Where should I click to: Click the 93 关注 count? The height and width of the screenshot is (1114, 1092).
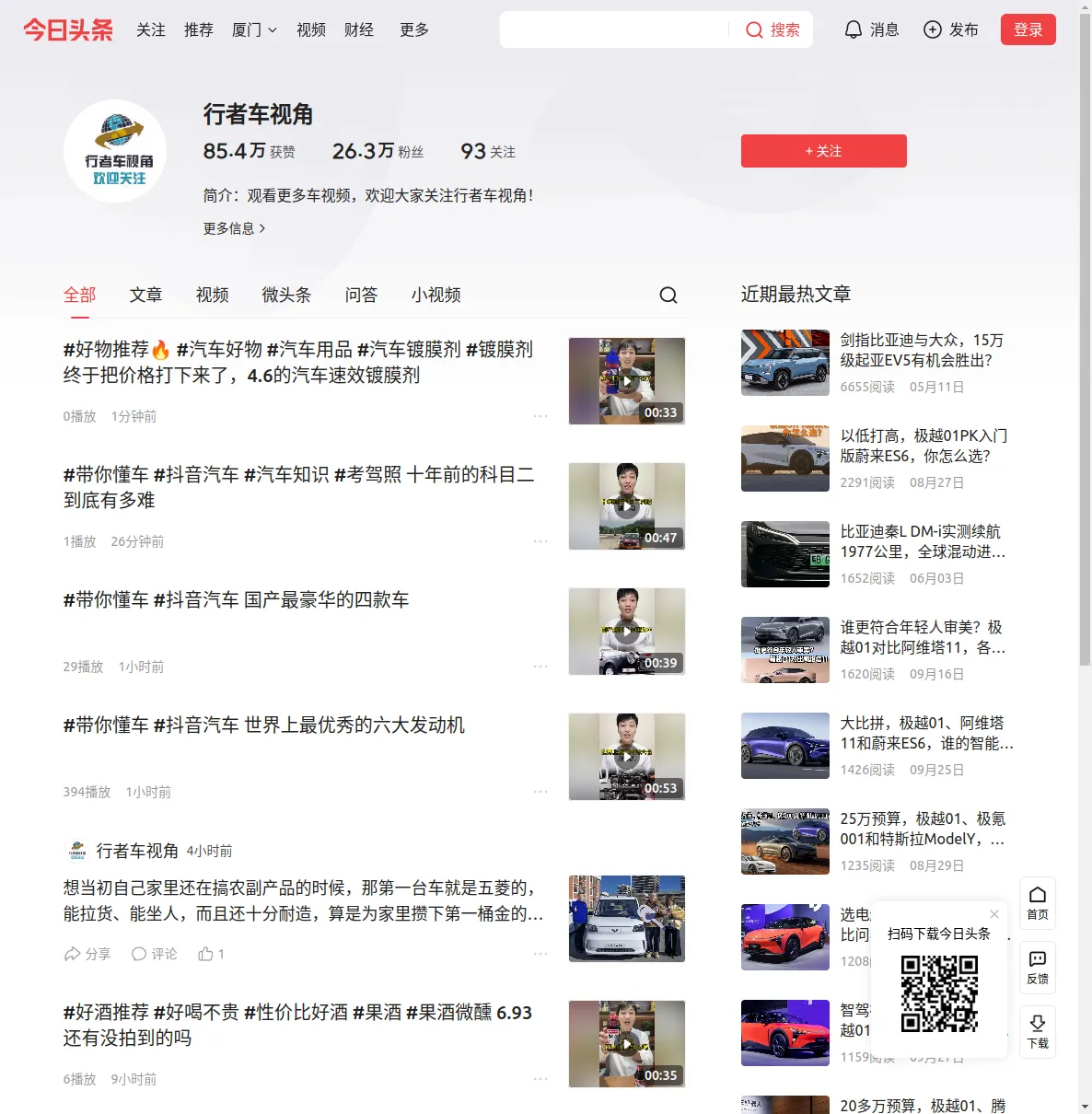coord(488,151)
